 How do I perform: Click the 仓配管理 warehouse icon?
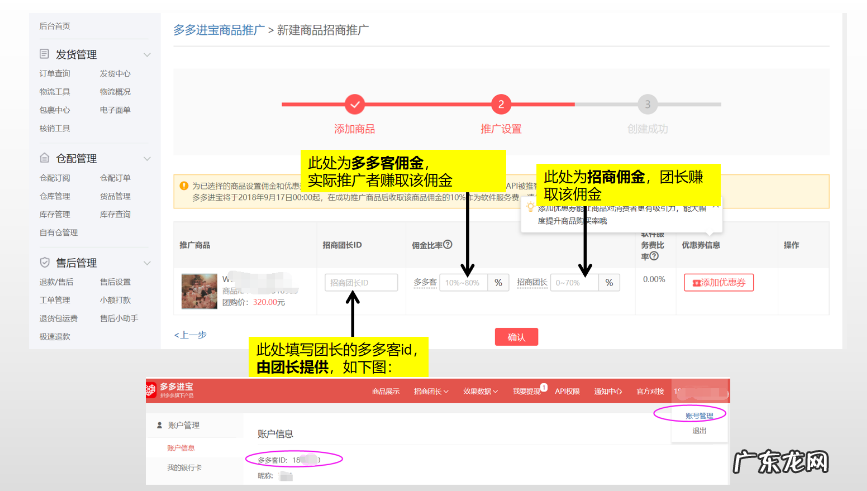44,158
